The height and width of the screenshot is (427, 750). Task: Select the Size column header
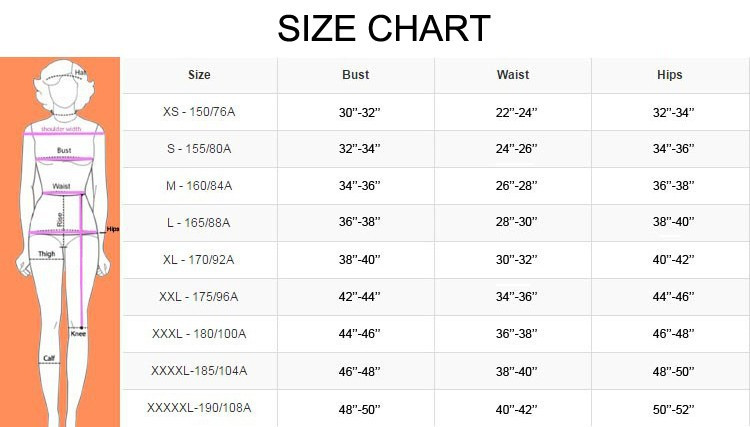point(199,75)
